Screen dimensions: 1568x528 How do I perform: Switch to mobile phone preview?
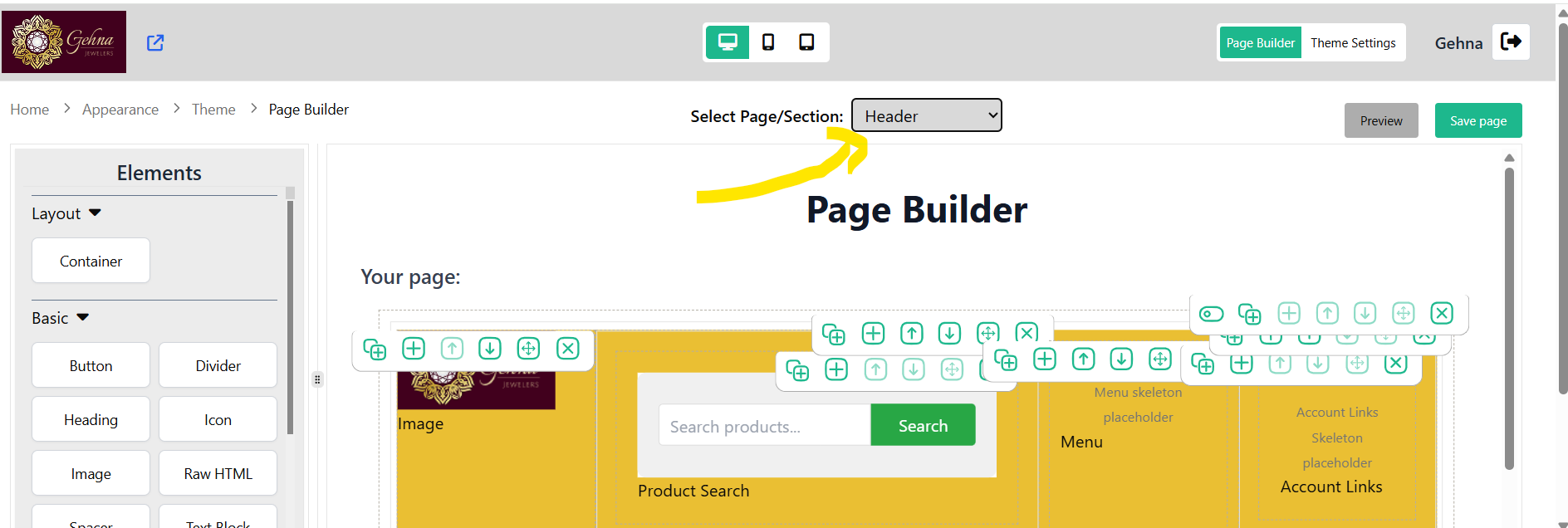(x=768, y=42)
